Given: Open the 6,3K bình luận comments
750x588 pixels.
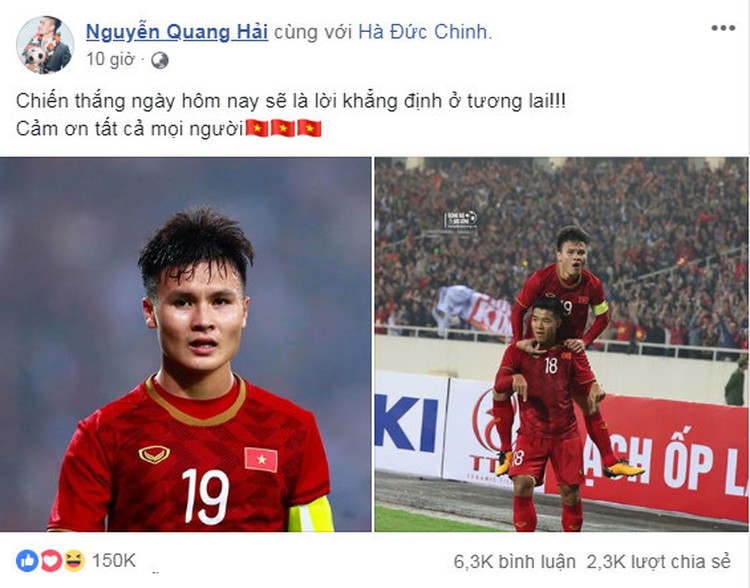Looking at the screenshot, I should (514, 562).
